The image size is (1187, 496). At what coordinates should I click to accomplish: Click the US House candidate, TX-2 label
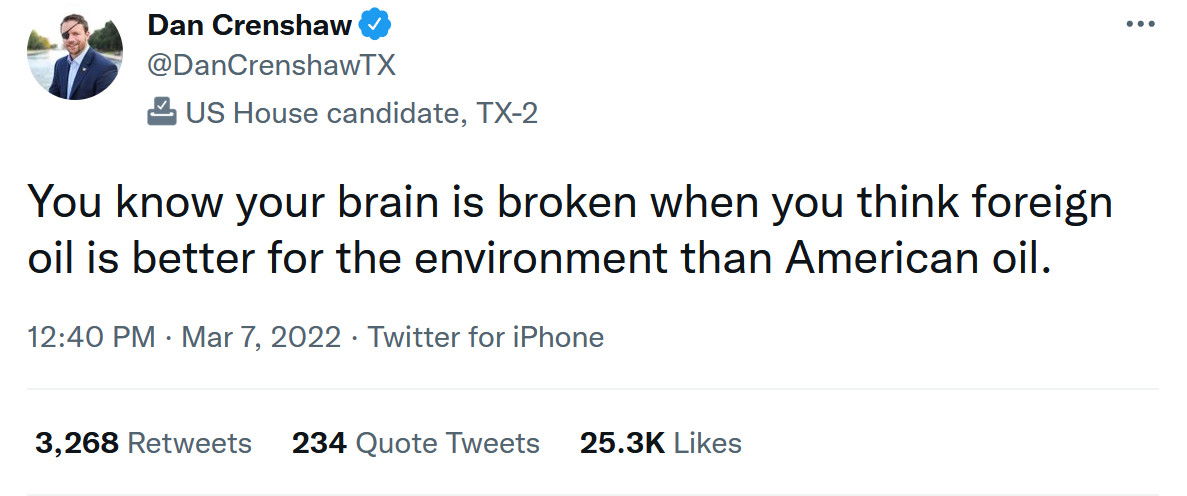tap(361, 113)
